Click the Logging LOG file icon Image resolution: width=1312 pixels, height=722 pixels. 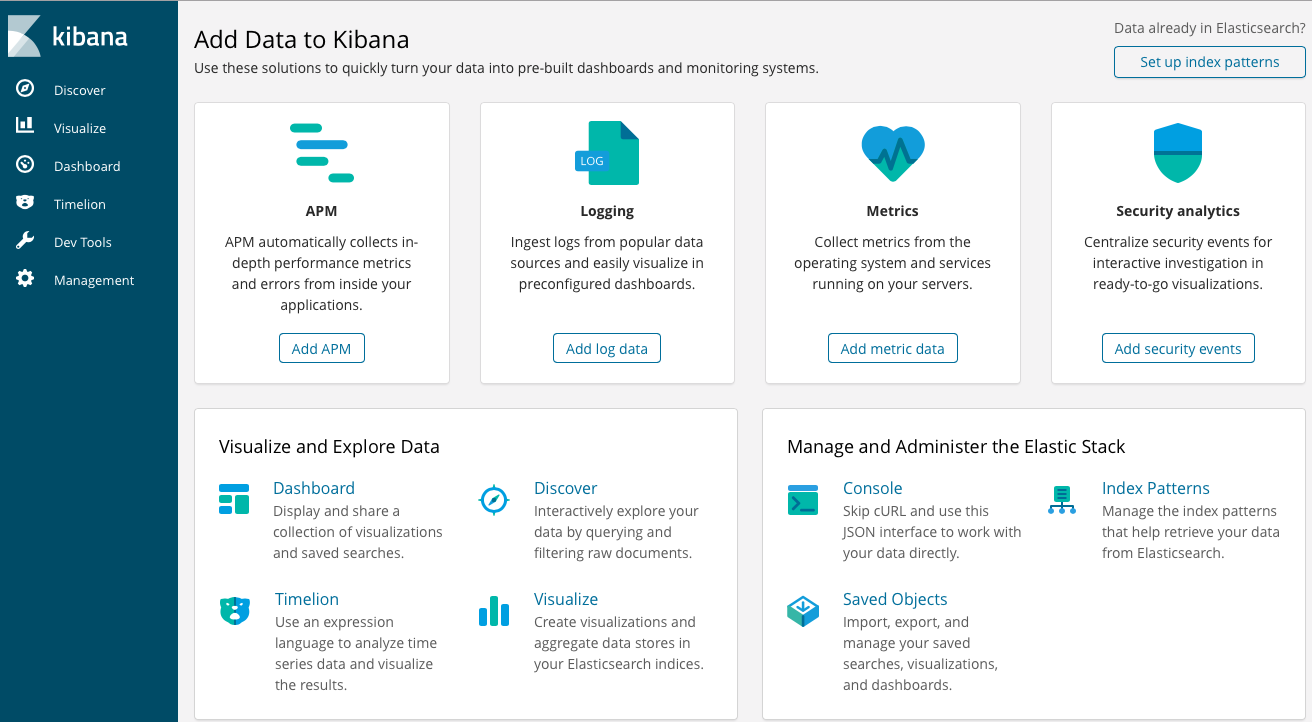[607, 152]
